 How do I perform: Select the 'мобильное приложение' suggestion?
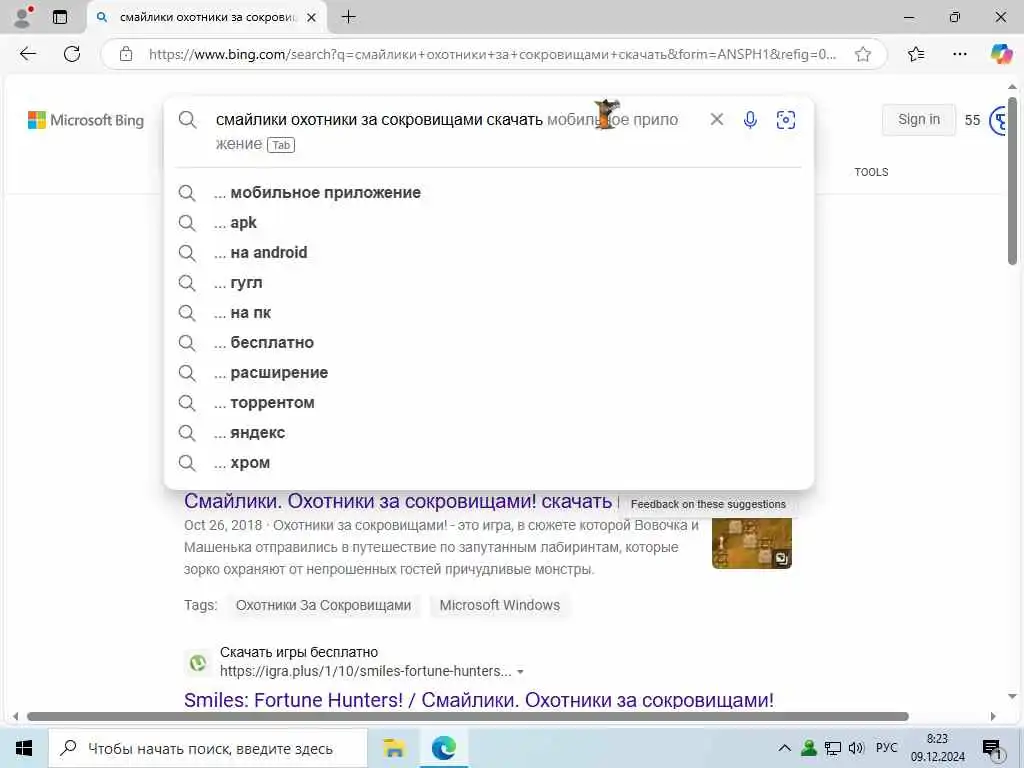click(x=326, y=193)
